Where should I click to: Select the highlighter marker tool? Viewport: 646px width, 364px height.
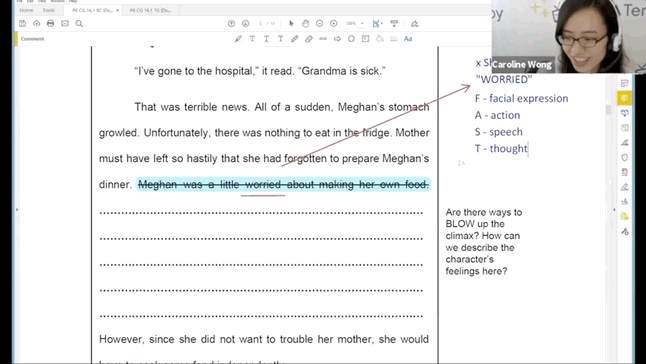238,39
